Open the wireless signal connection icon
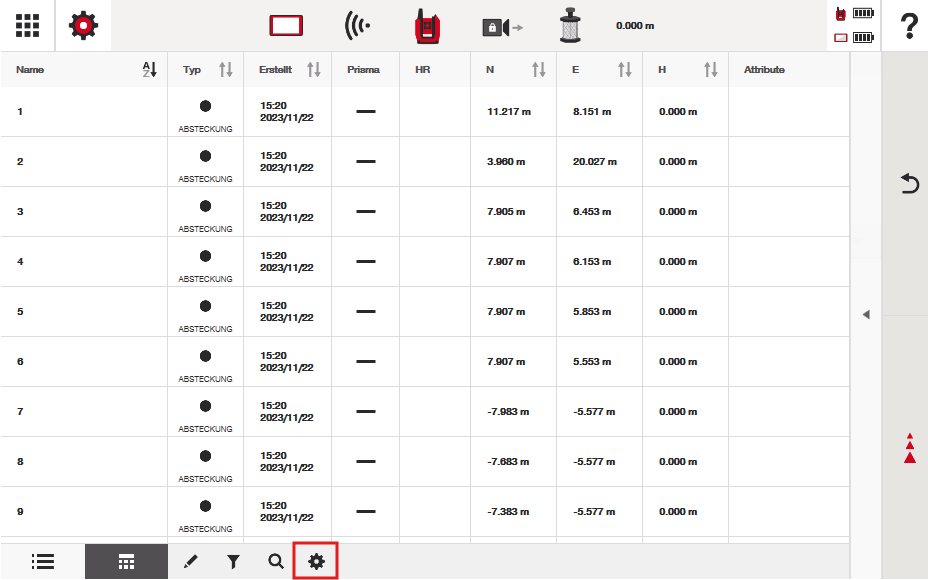928x580 pixels. (358, 26)
